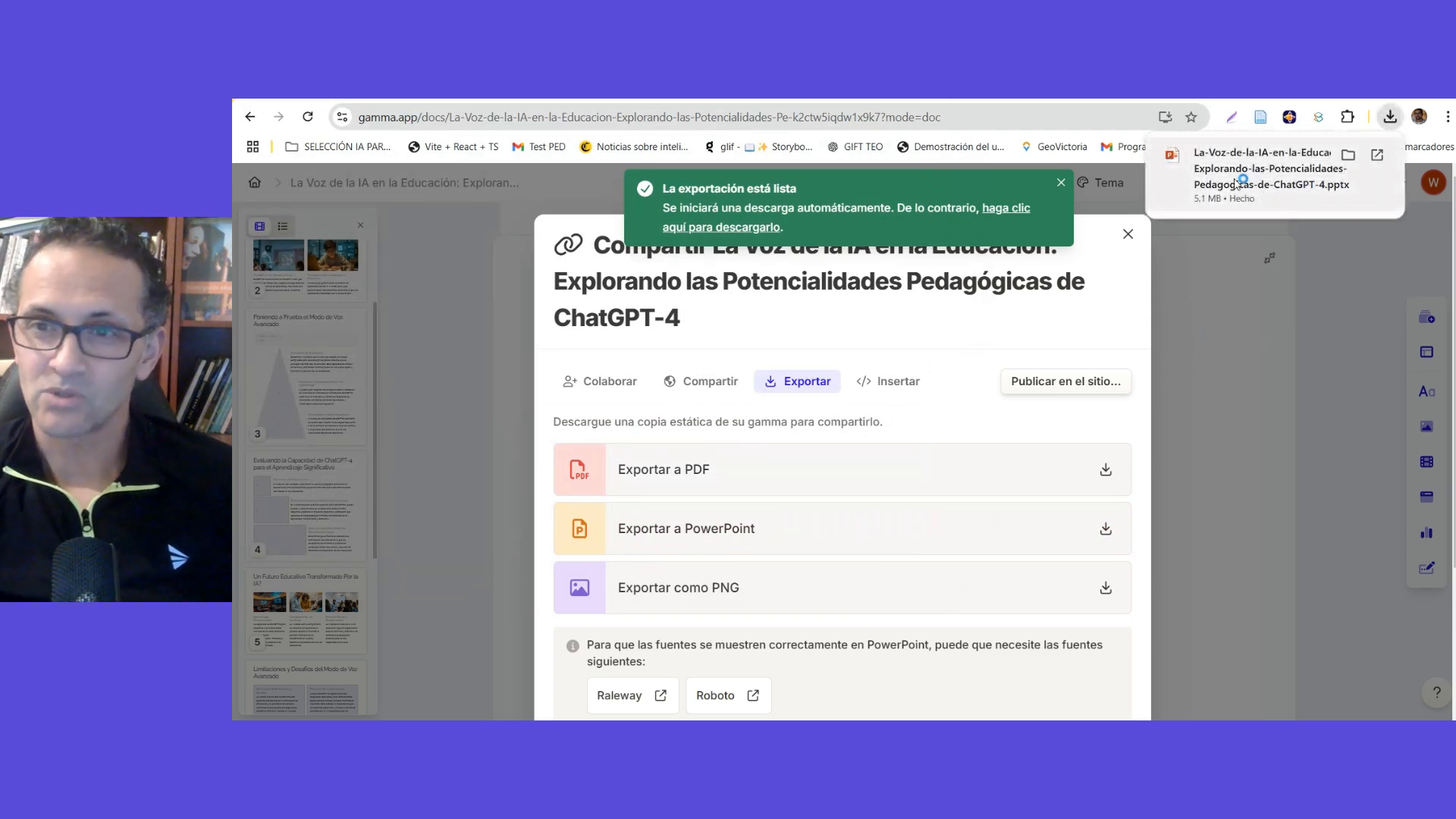Click install app icon in address bar

(1165, 117)
